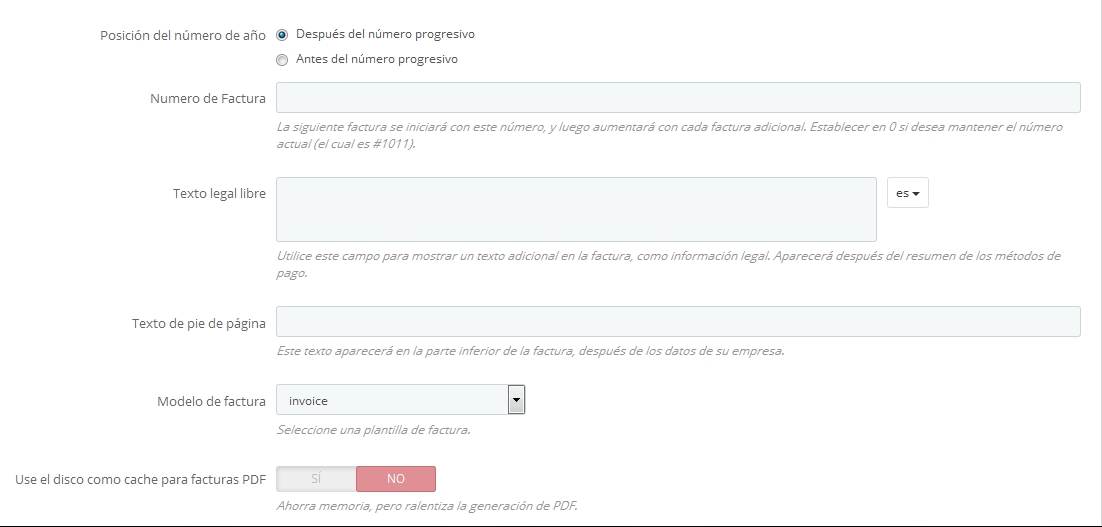
Task: Click the help text mentioning current number #1011
Action: [668, 135]
